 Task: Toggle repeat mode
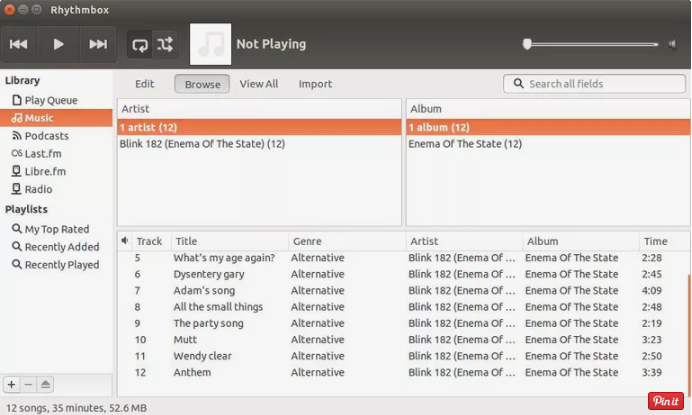pyautogui.click(x=140, y=45)
